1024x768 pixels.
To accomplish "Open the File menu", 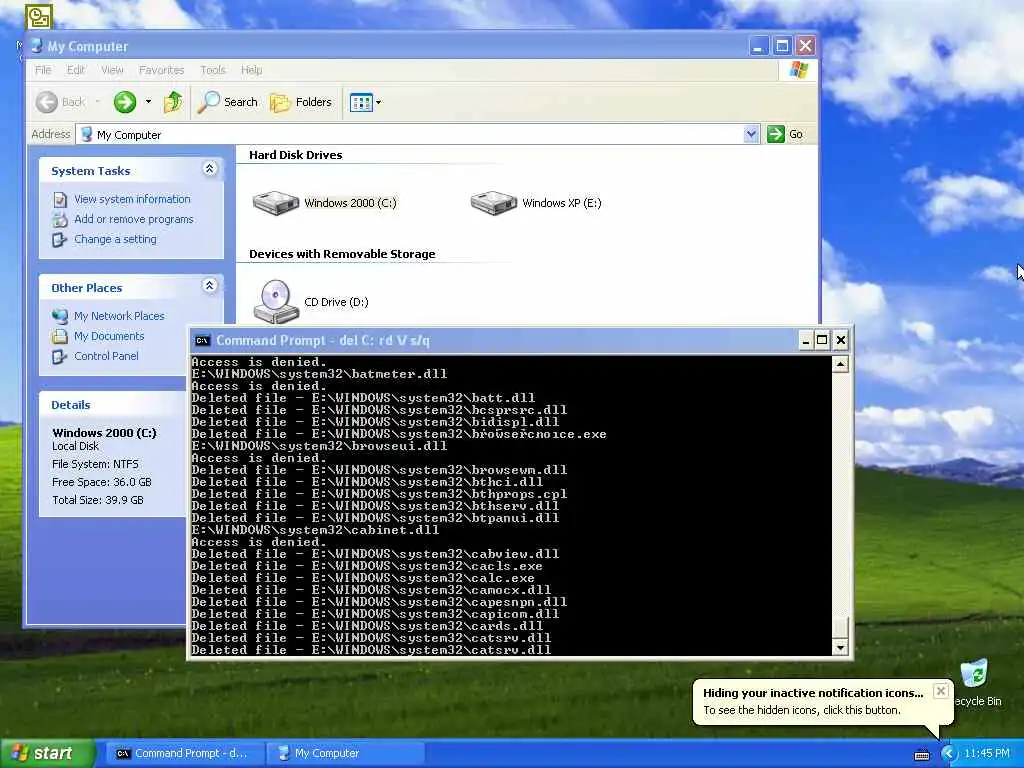I will pyautogui.click(x=43, y=70).
